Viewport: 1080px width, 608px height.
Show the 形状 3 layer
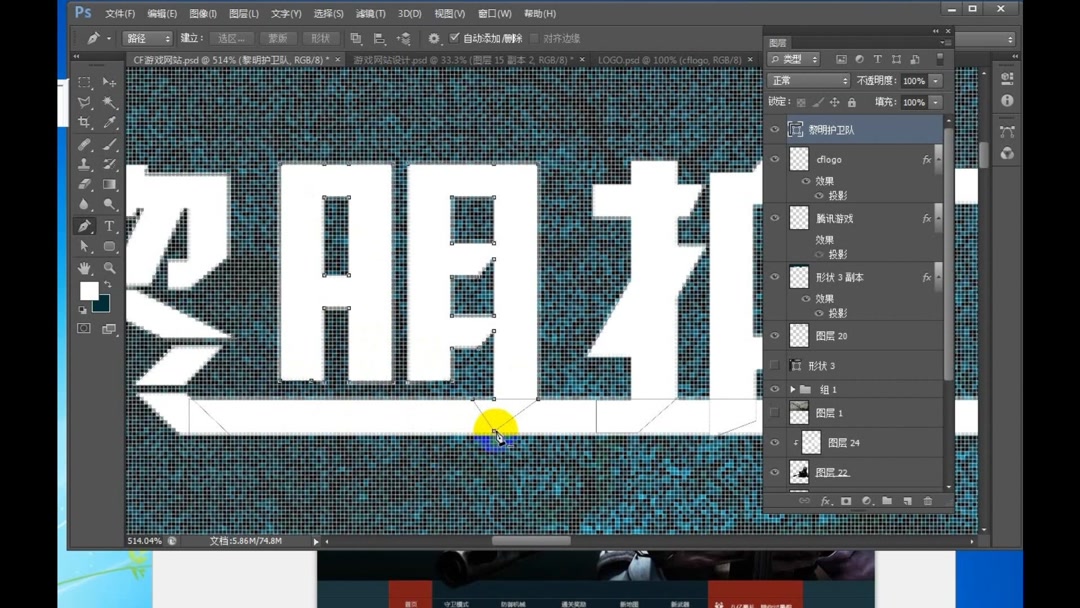click(x=775, y=365)
